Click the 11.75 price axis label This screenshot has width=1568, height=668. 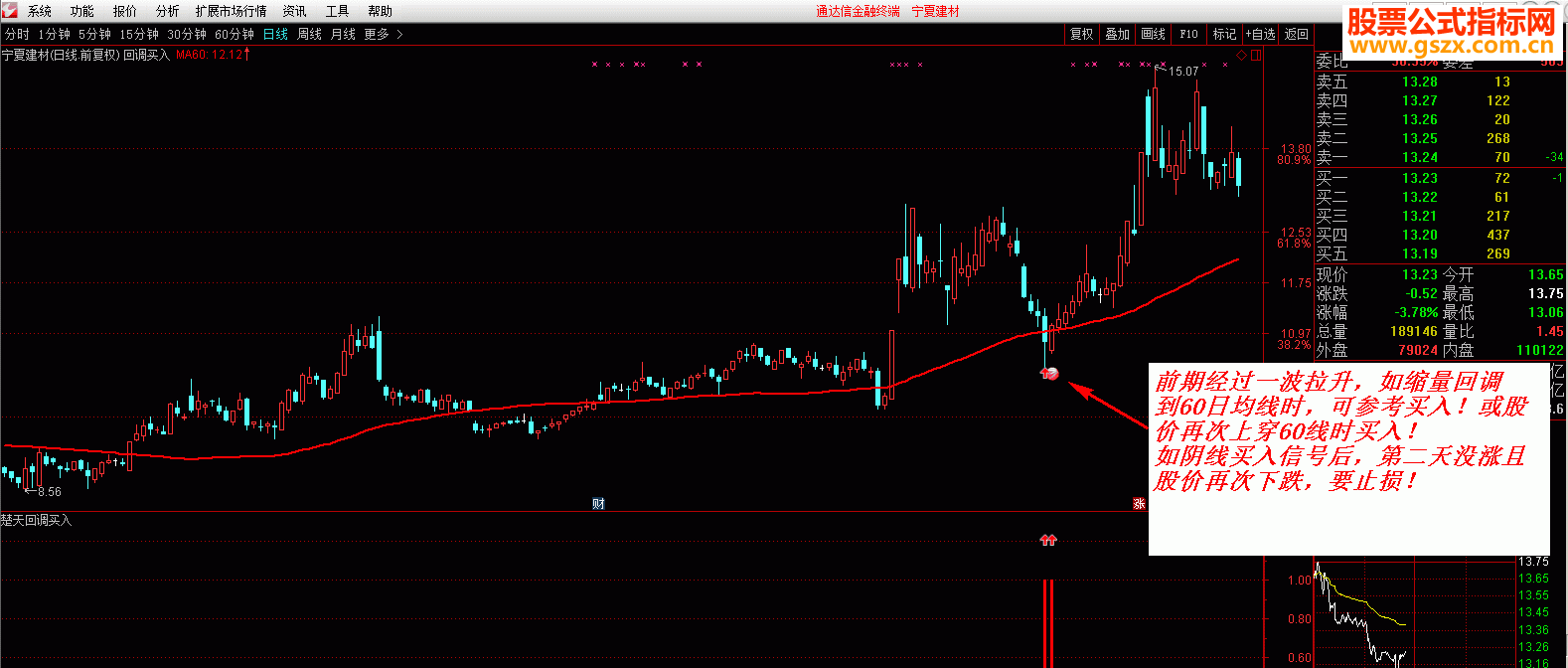click(x=1296, y=283)
